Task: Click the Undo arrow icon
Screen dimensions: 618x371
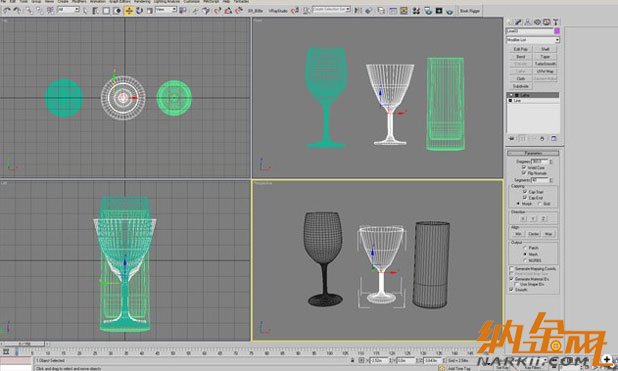Action: [7, 11]
